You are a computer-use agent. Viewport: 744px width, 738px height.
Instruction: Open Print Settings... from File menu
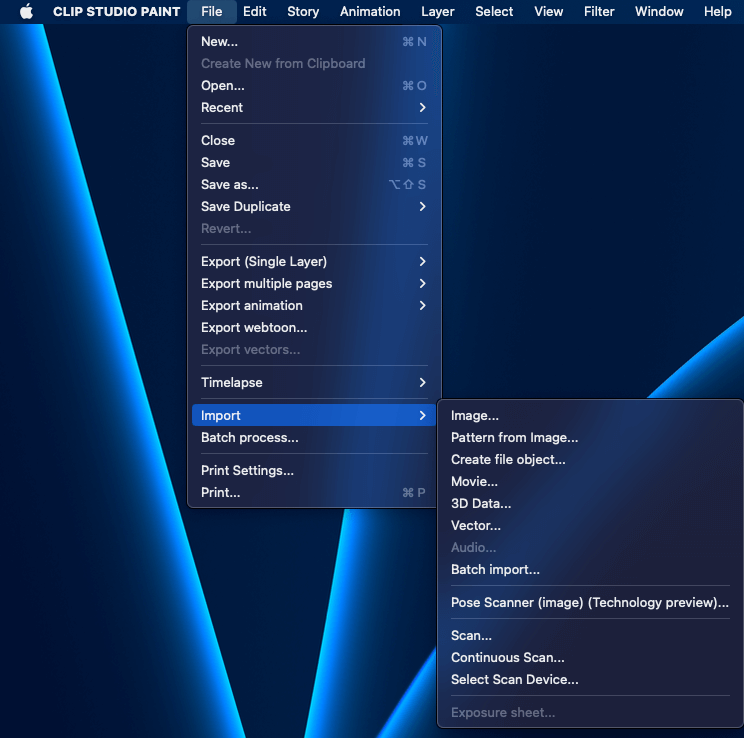[314, 470]
